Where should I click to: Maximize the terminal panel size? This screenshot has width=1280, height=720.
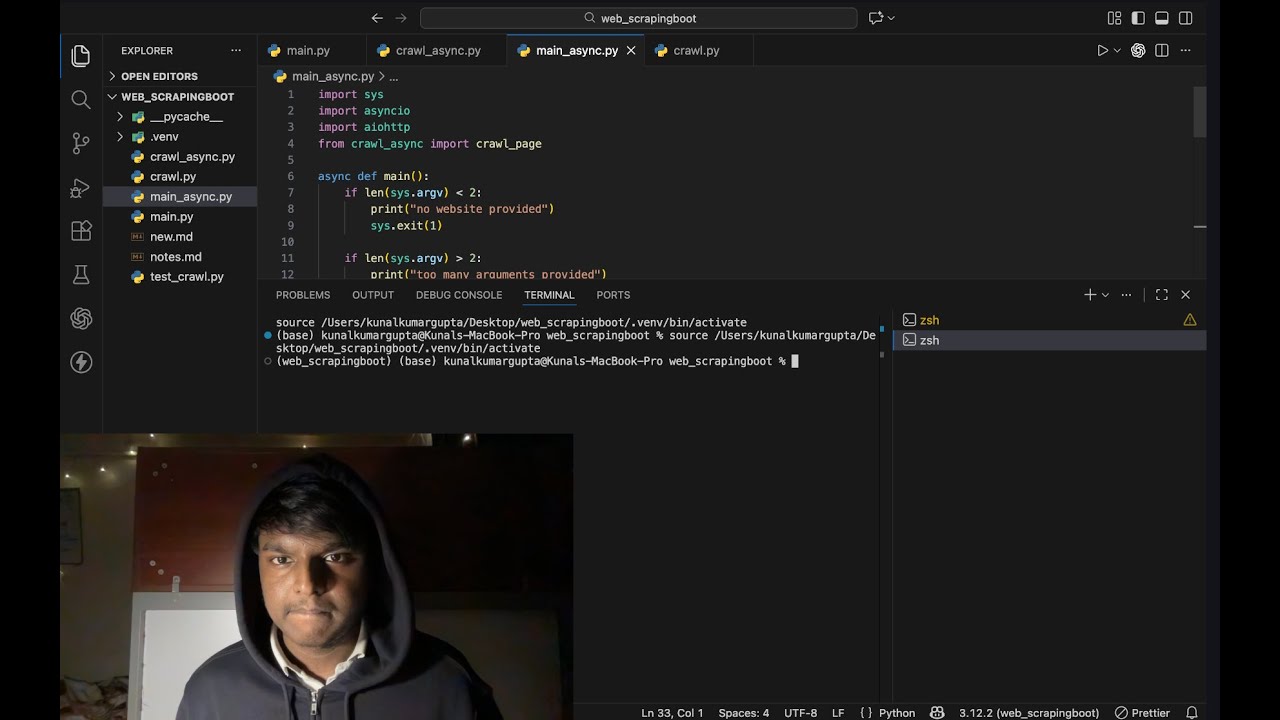click(1162, 295)
